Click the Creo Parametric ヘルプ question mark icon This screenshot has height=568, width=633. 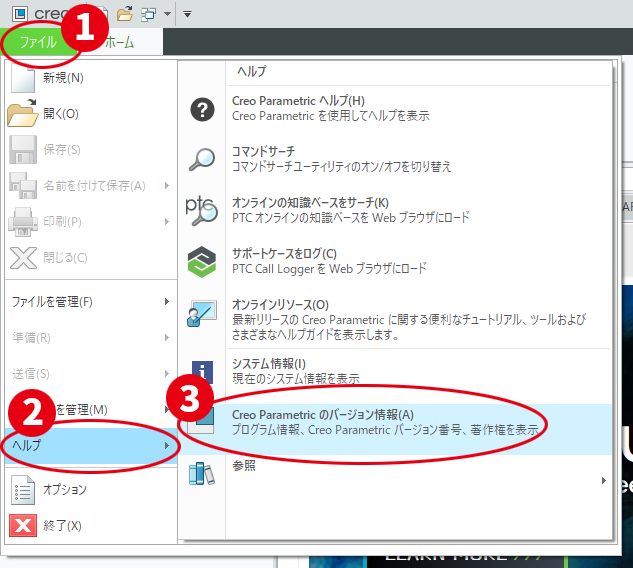pos(202,109)
